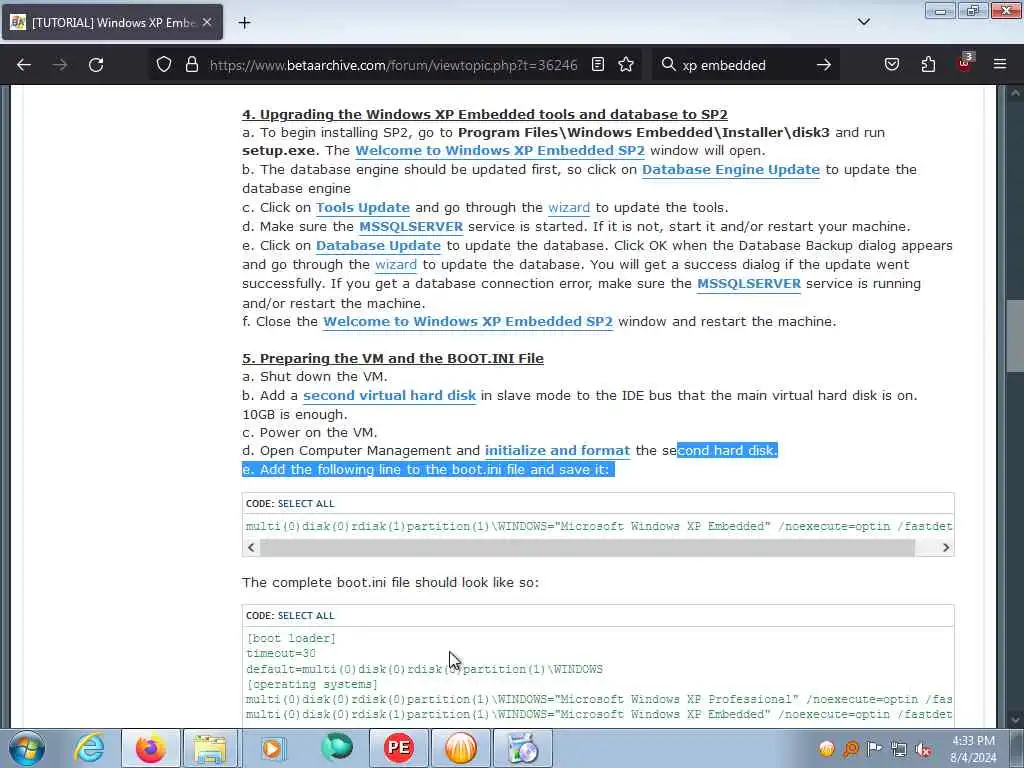Click the first code box horizontal scrollbar thumb
Screen dimensions: 1024x768
tap(587, 548)
